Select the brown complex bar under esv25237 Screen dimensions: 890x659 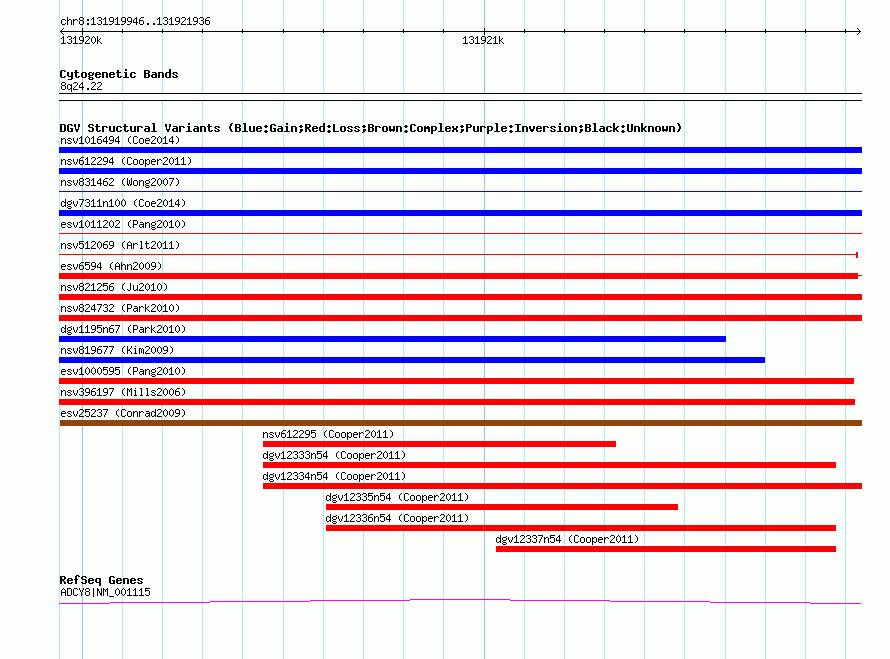[460, 423]
